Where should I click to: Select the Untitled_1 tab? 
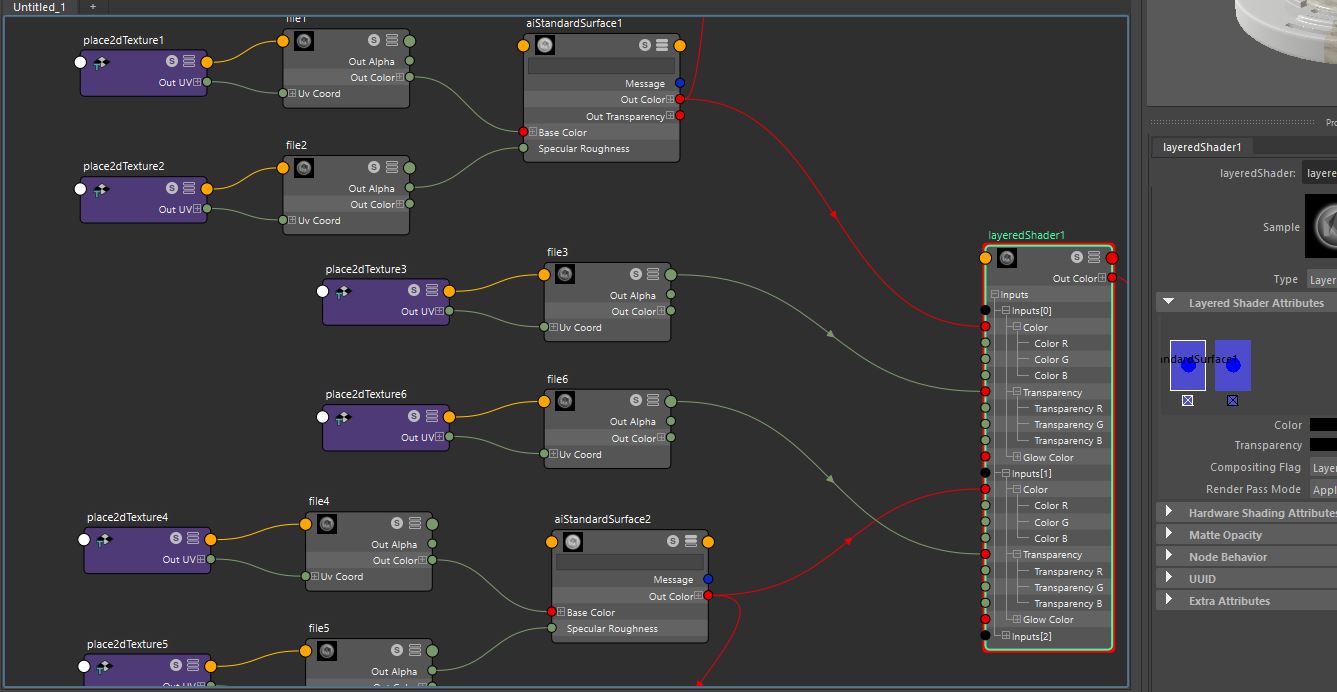(x=38, y=7)
